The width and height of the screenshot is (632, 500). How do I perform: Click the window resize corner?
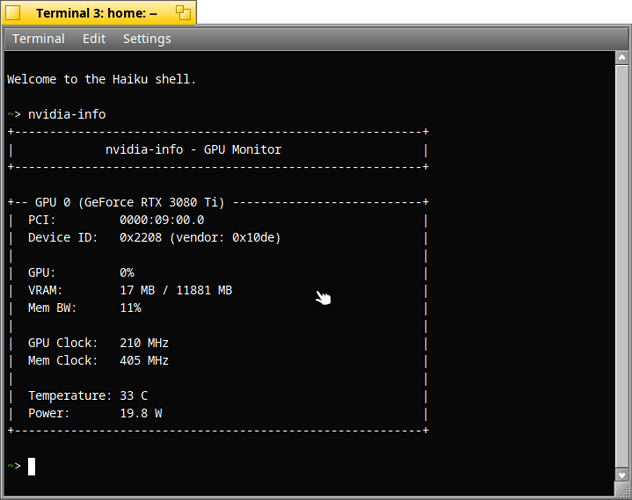pyautogui.click(x=623, y=490)
